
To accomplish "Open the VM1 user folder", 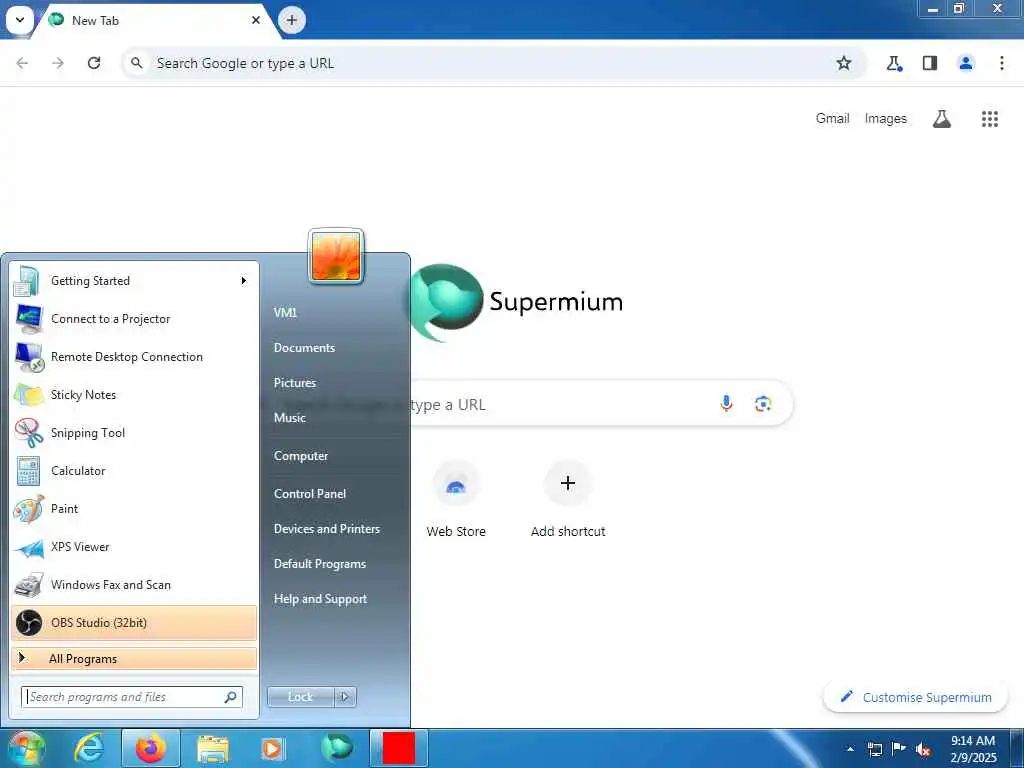I will tap(285, 312).
